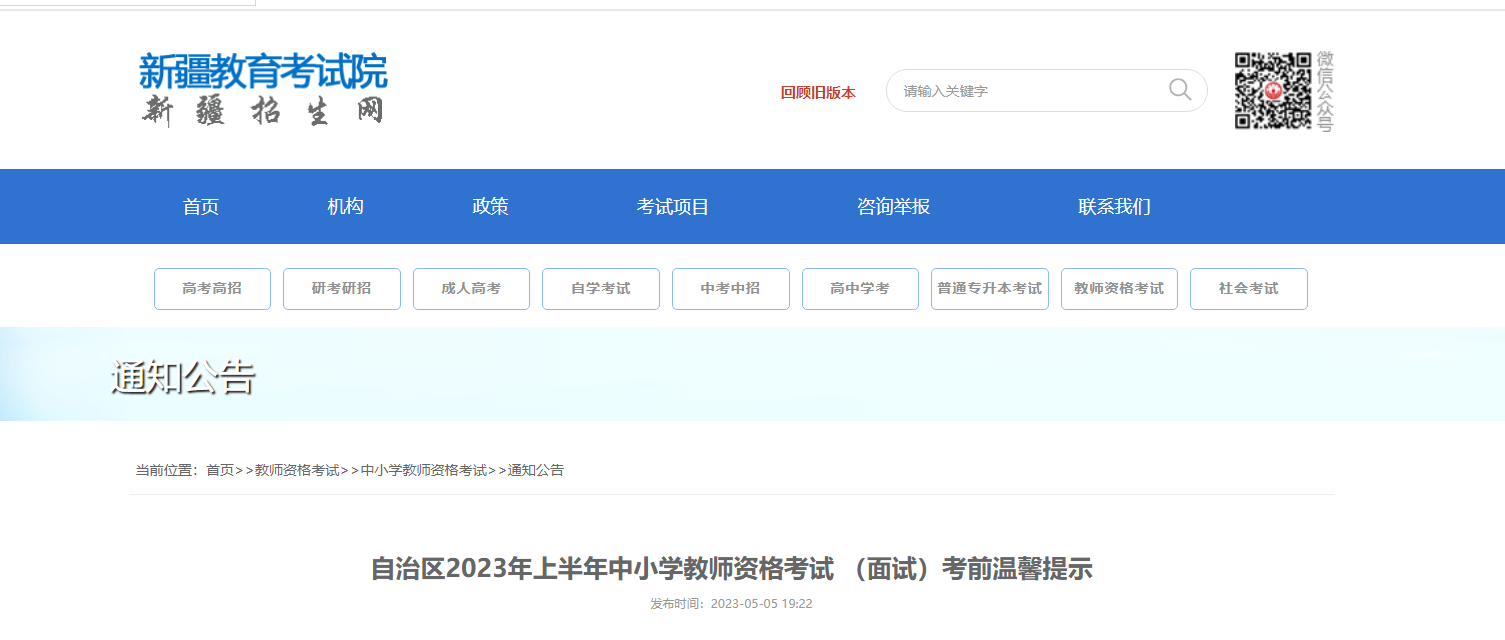Screen dimensions: 1505x640
Task: Click the magnifying glass search icon
Action: pos(1179,90)
